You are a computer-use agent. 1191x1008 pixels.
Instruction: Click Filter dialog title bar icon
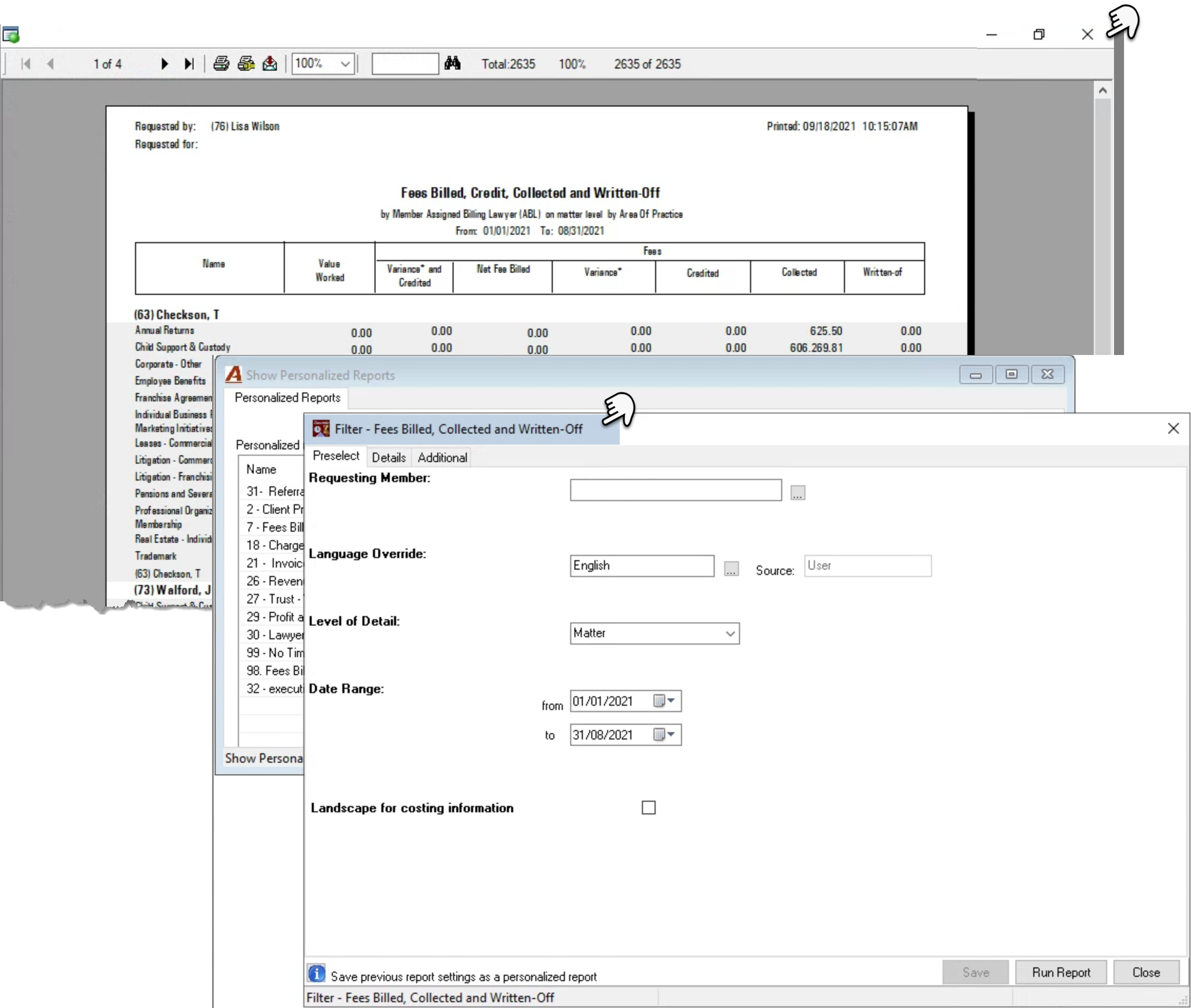pos(321,428)
